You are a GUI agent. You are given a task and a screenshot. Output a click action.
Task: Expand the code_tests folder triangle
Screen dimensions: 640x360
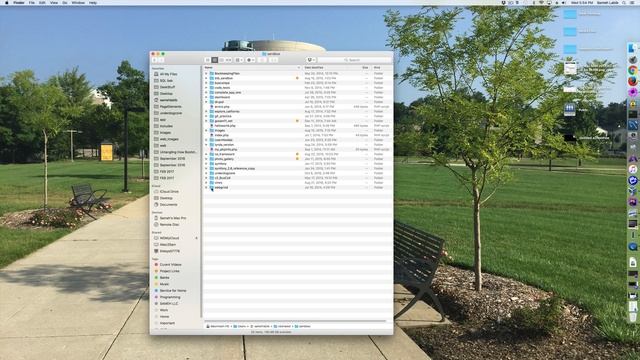(x=207, y=88)
